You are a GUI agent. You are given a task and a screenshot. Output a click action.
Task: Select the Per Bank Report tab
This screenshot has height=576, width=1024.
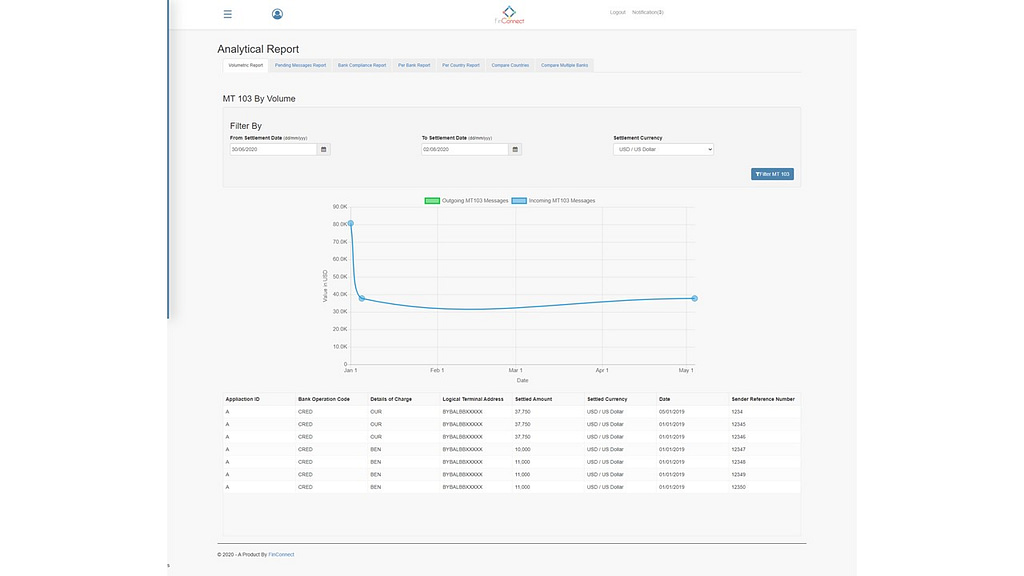point(414,65)
